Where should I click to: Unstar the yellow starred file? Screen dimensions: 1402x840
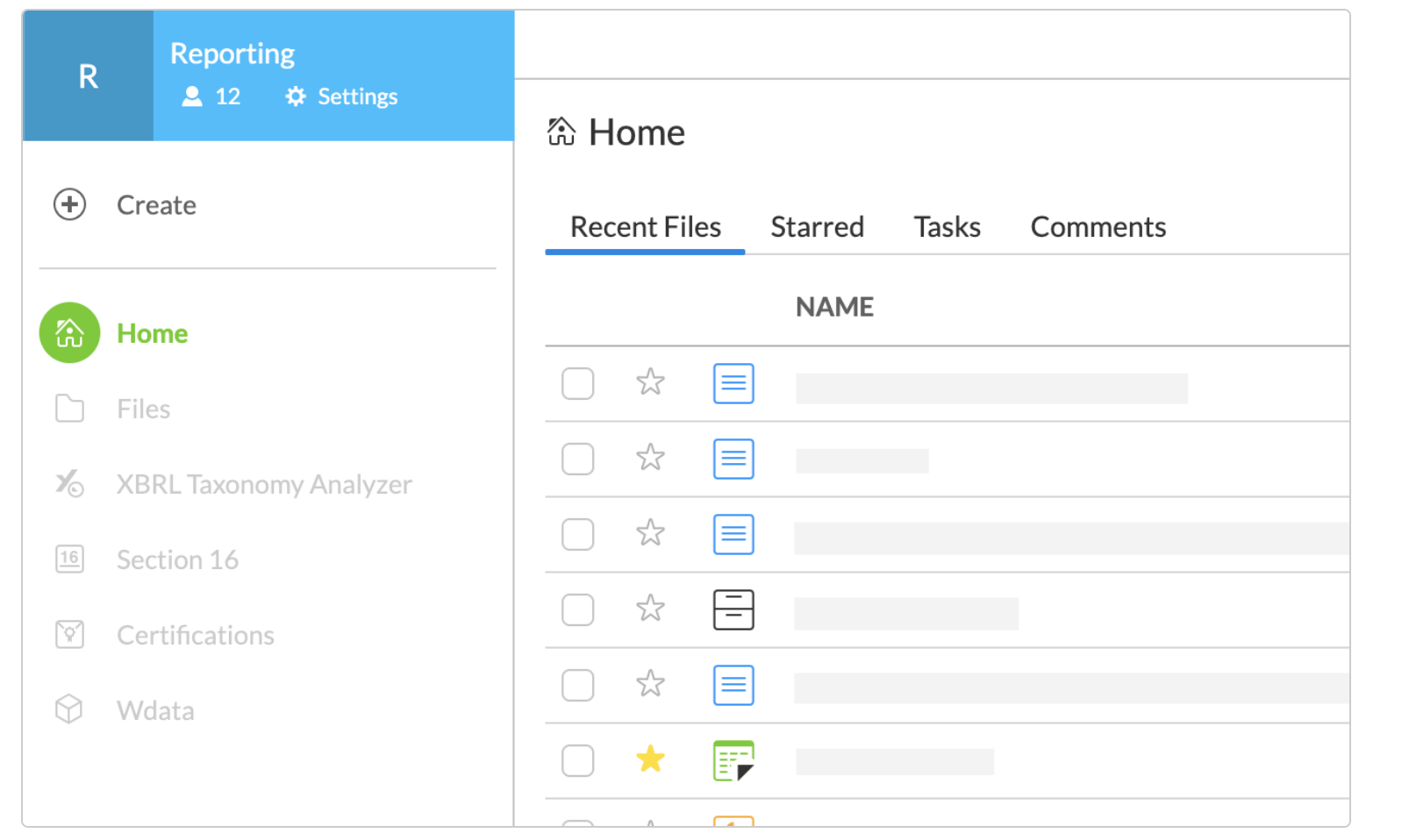pos(650,759)
